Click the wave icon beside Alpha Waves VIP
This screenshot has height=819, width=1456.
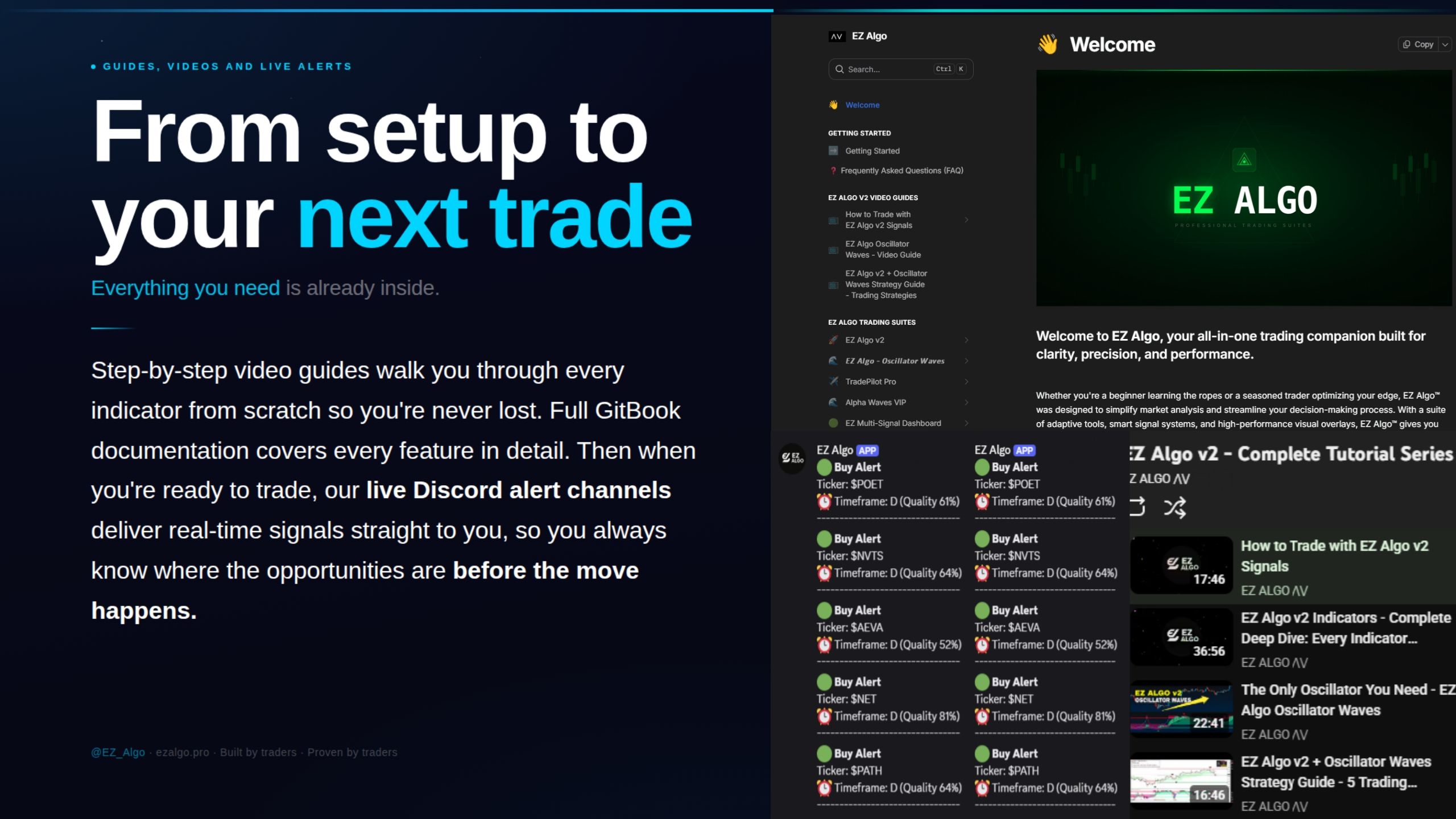(833, 402)
